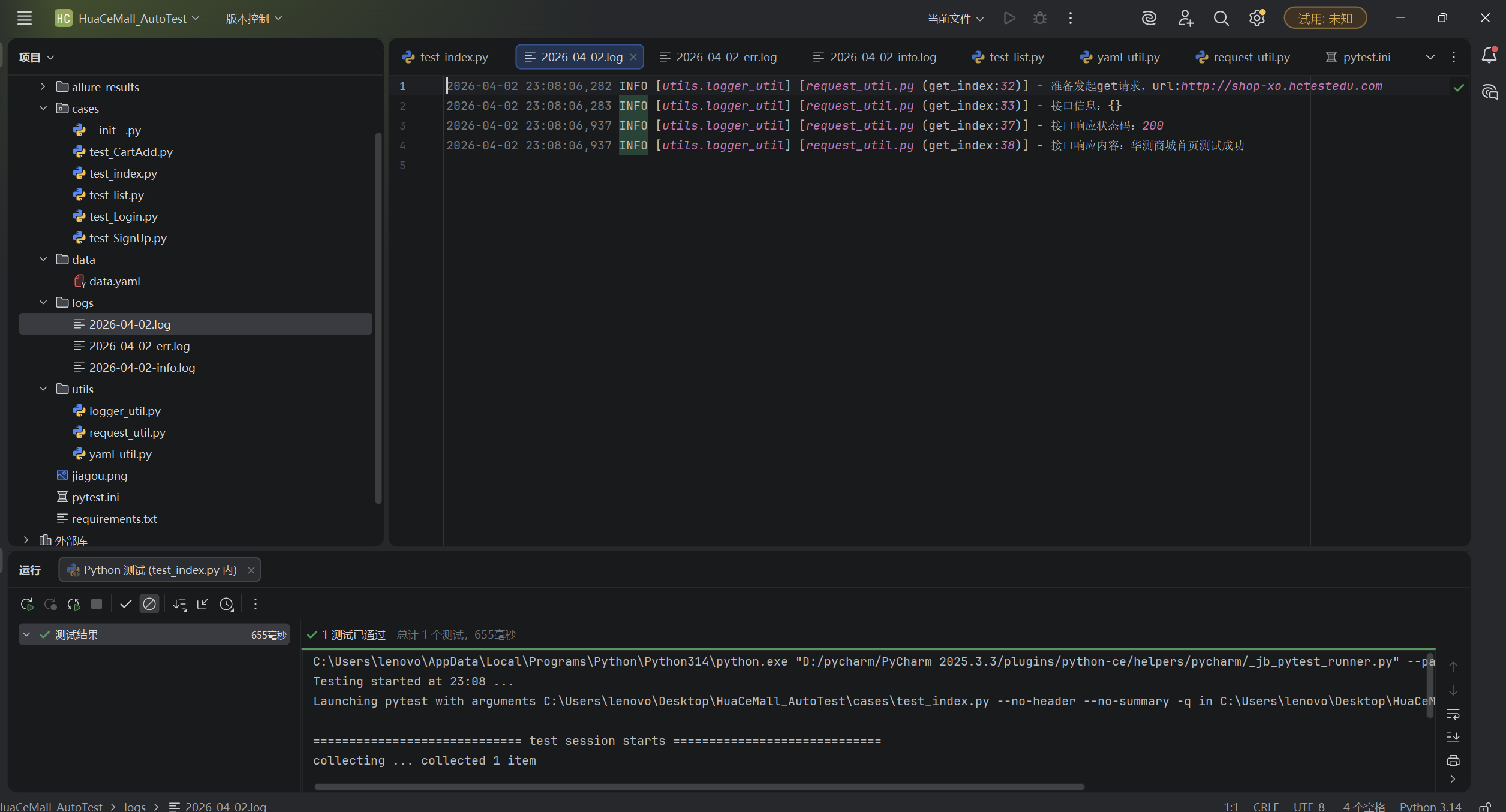Click the hctestedu URL link in log

point(1281,86)
